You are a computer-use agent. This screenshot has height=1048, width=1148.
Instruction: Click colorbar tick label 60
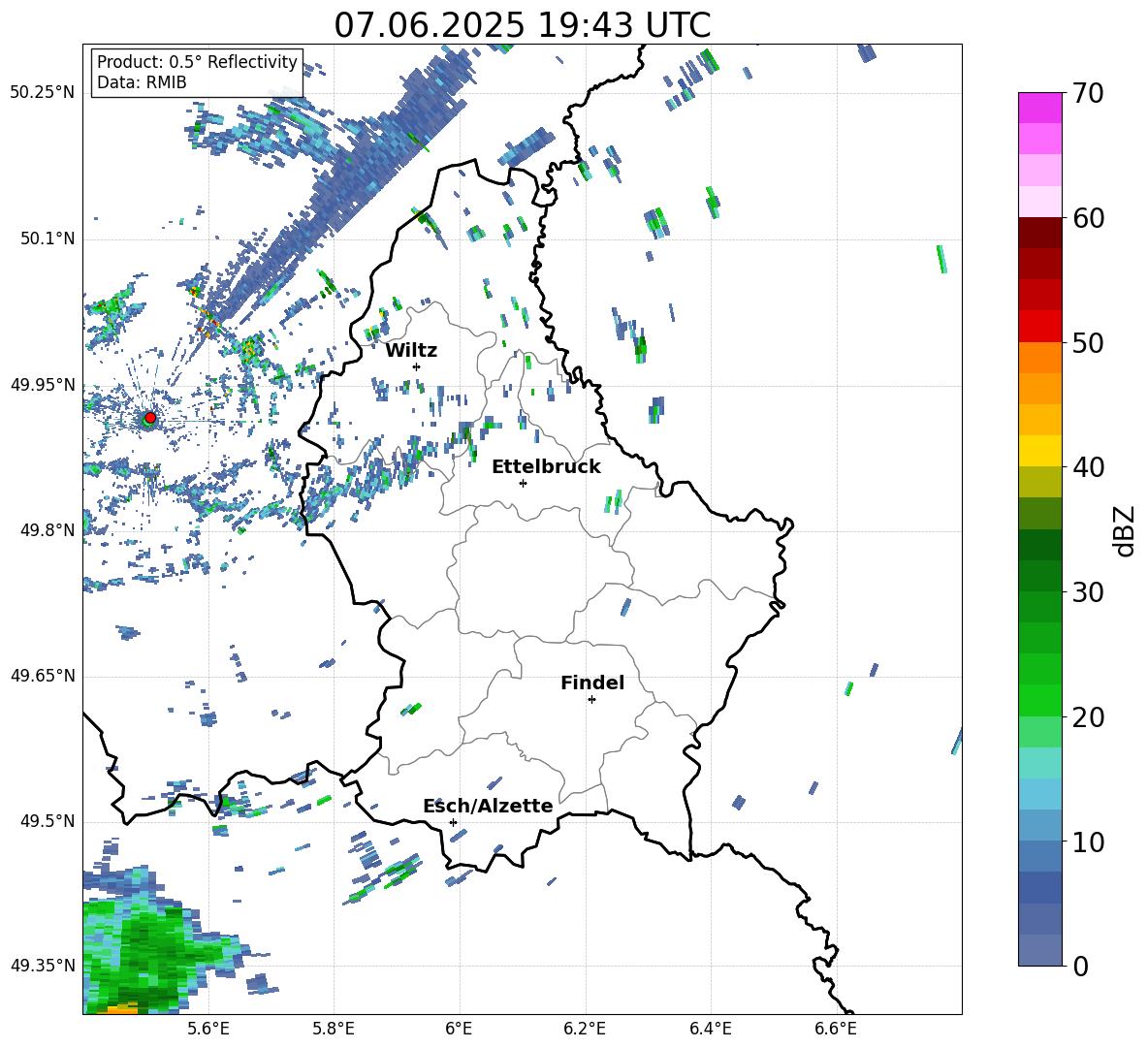pyautogui.click(x=1088, y=218)
